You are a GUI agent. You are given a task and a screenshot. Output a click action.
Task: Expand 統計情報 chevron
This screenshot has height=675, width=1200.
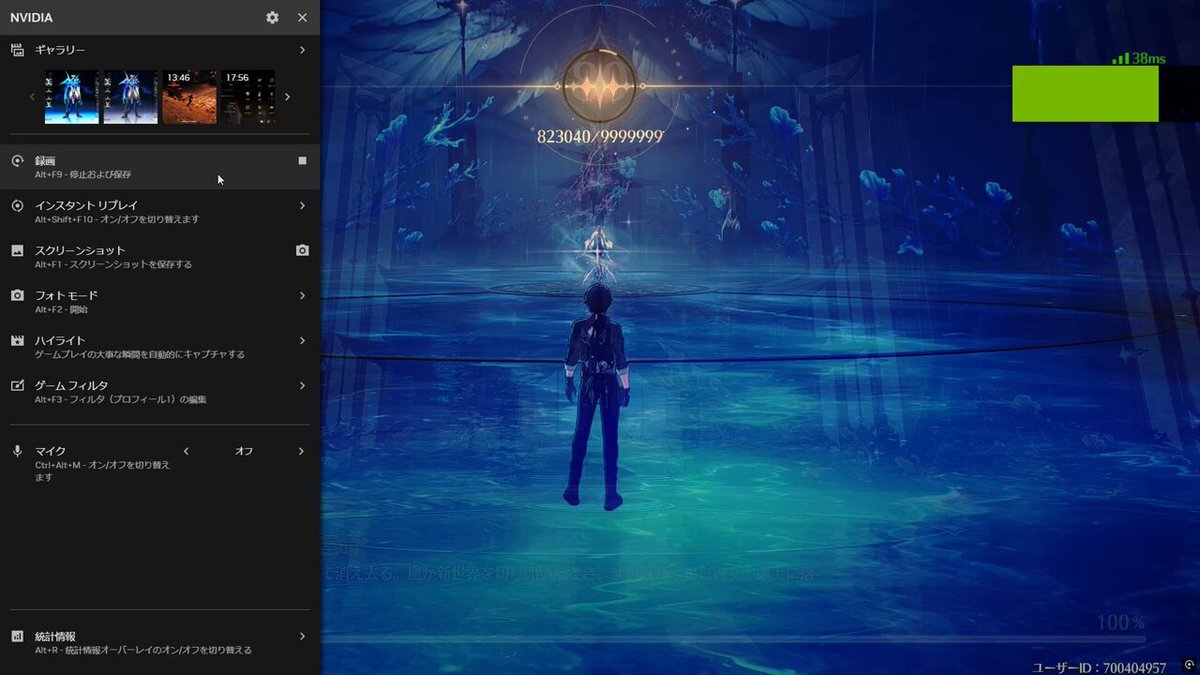[x=302, y=636]
